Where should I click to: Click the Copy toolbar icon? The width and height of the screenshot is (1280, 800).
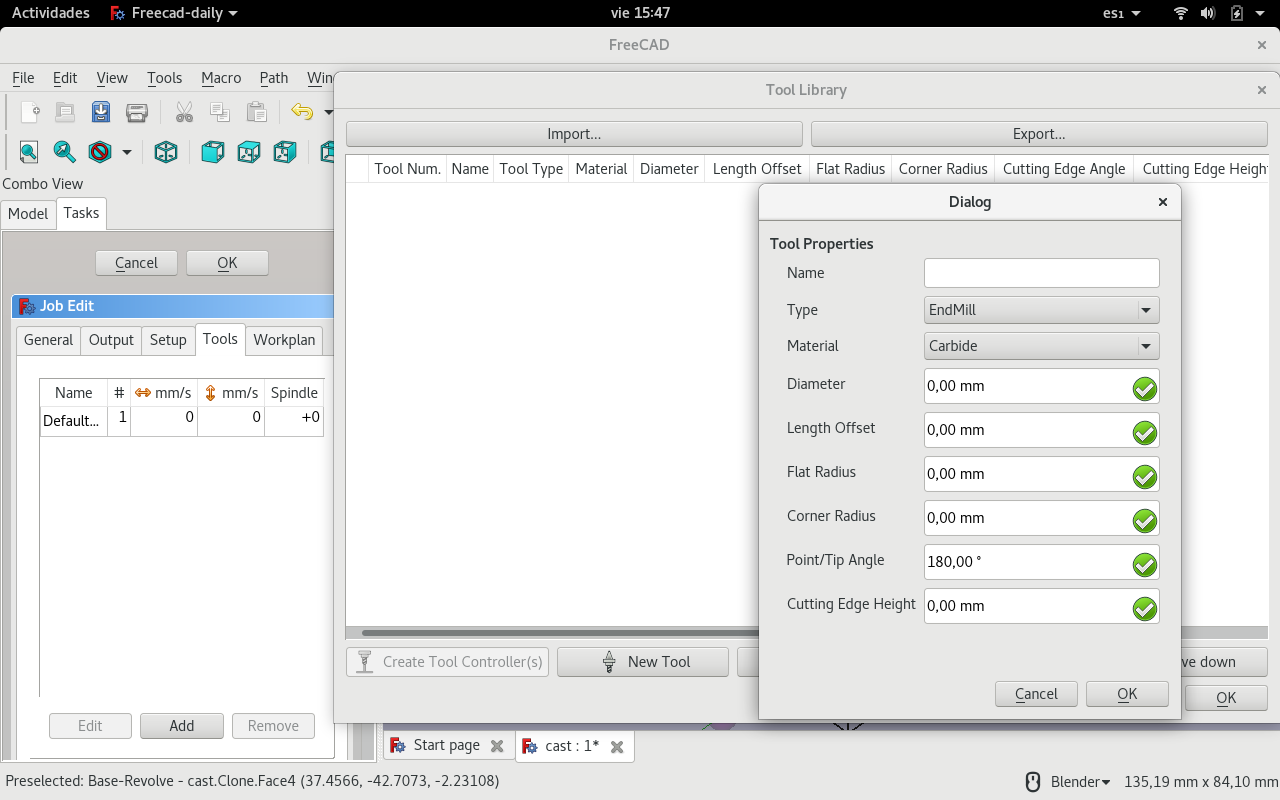(x=220, y=112)
